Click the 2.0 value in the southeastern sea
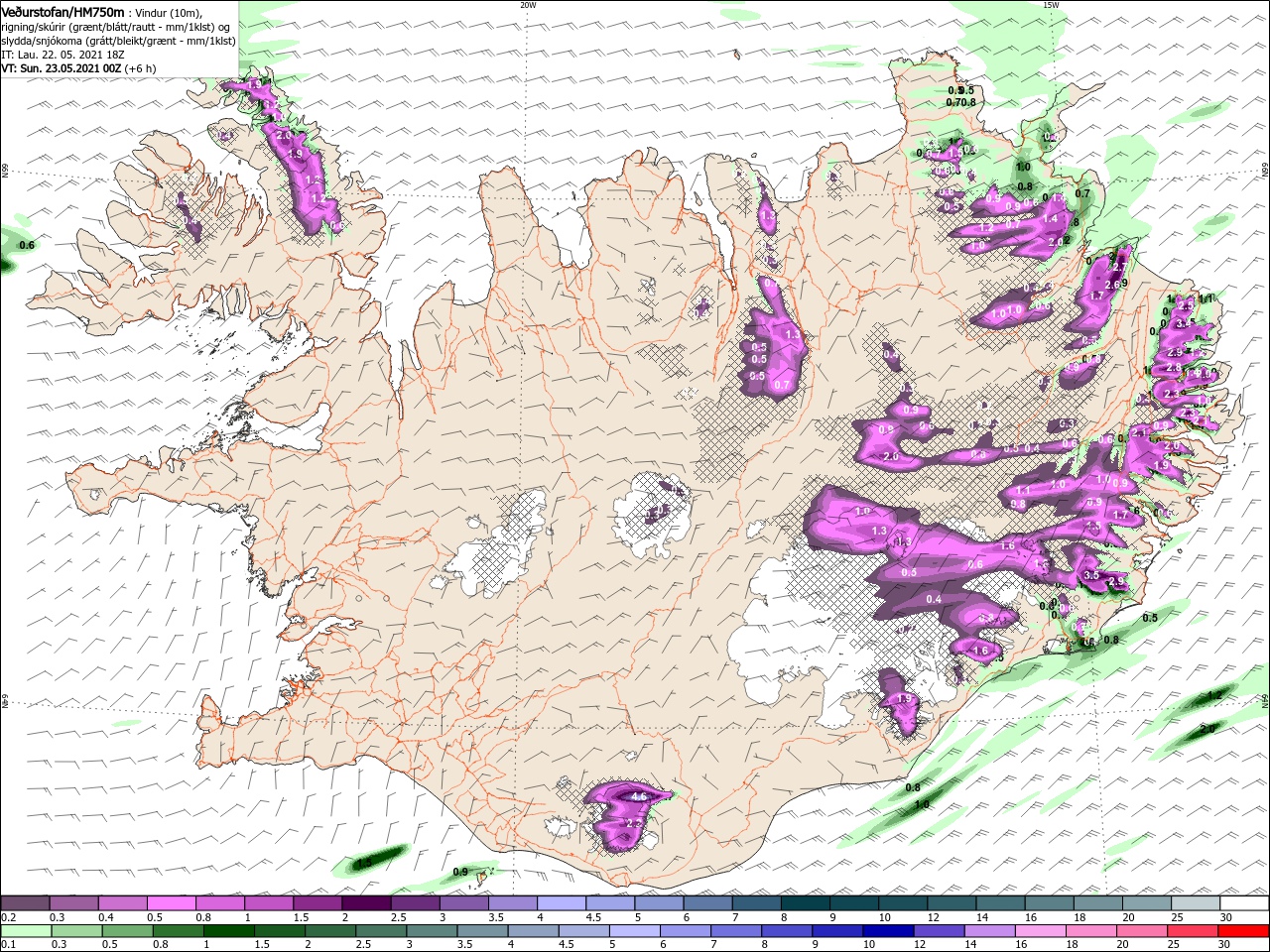This screenshot has width=1270, height=952. pos(1207,728)
